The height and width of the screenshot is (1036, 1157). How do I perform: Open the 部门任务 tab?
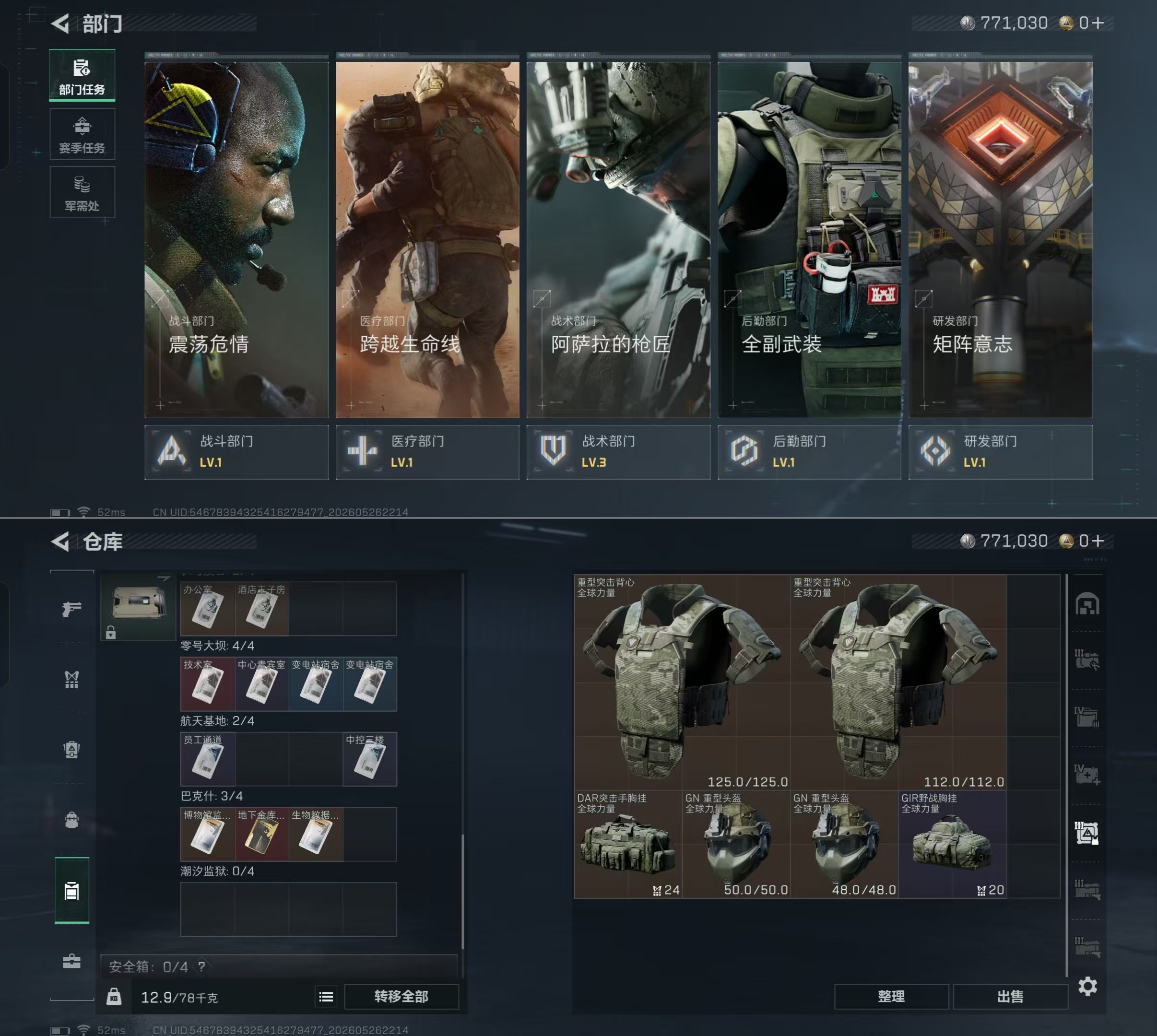pyautogui.click(x=82, y=76)
